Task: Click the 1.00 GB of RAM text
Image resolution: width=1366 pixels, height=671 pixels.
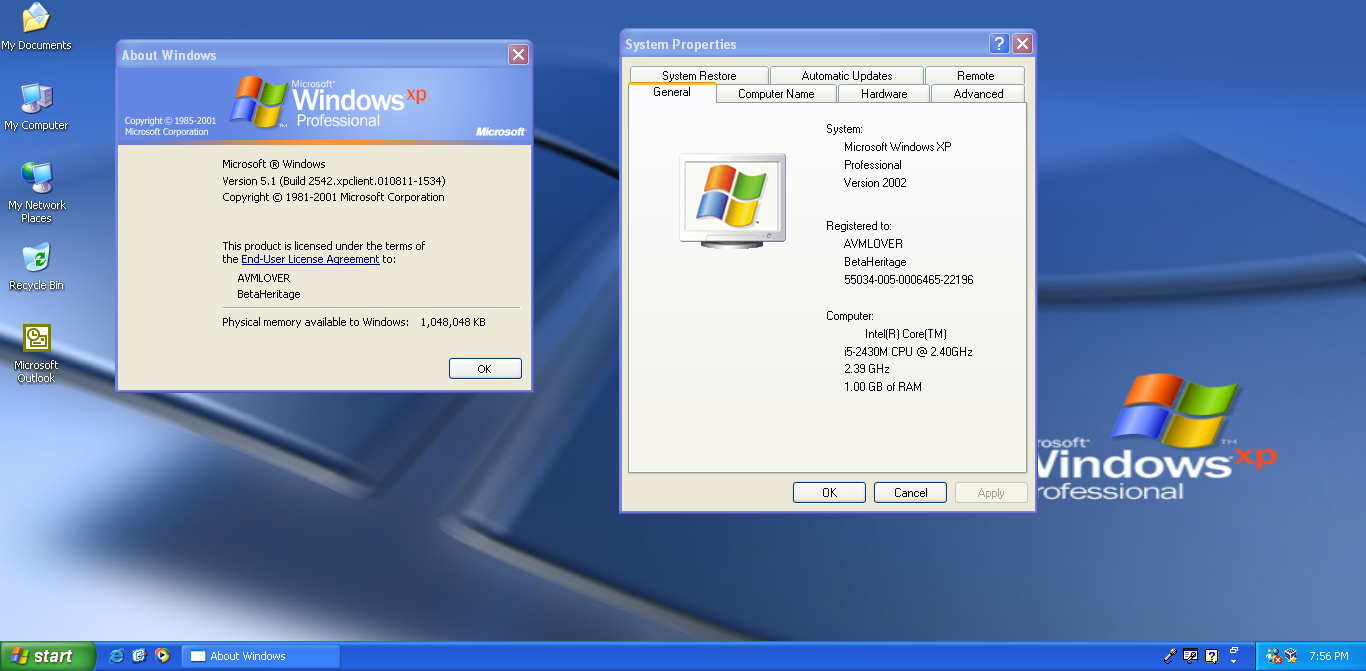Action: tap(883, 387)
